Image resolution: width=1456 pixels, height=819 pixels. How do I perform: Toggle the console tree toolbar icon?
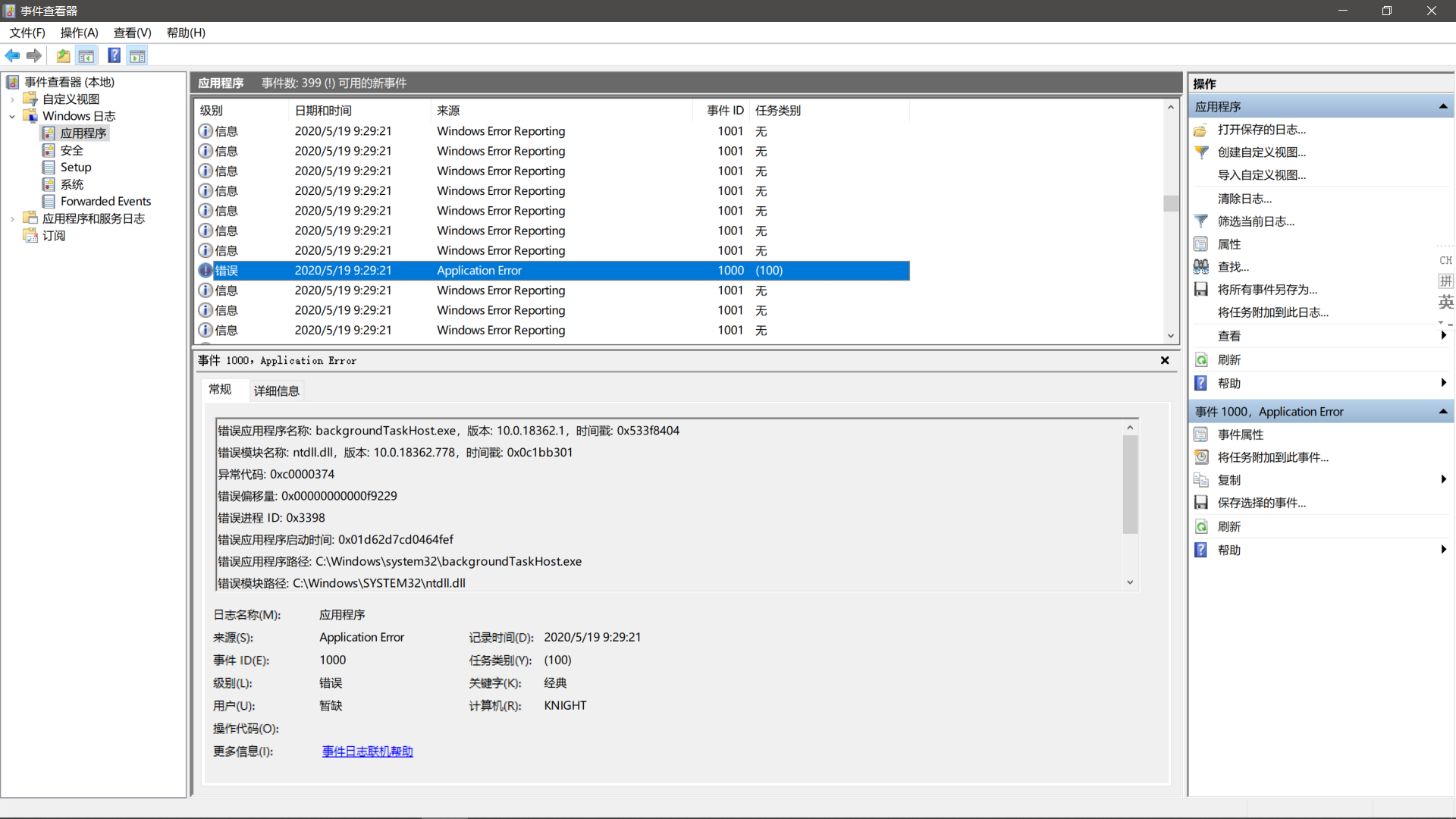point(86,55)
